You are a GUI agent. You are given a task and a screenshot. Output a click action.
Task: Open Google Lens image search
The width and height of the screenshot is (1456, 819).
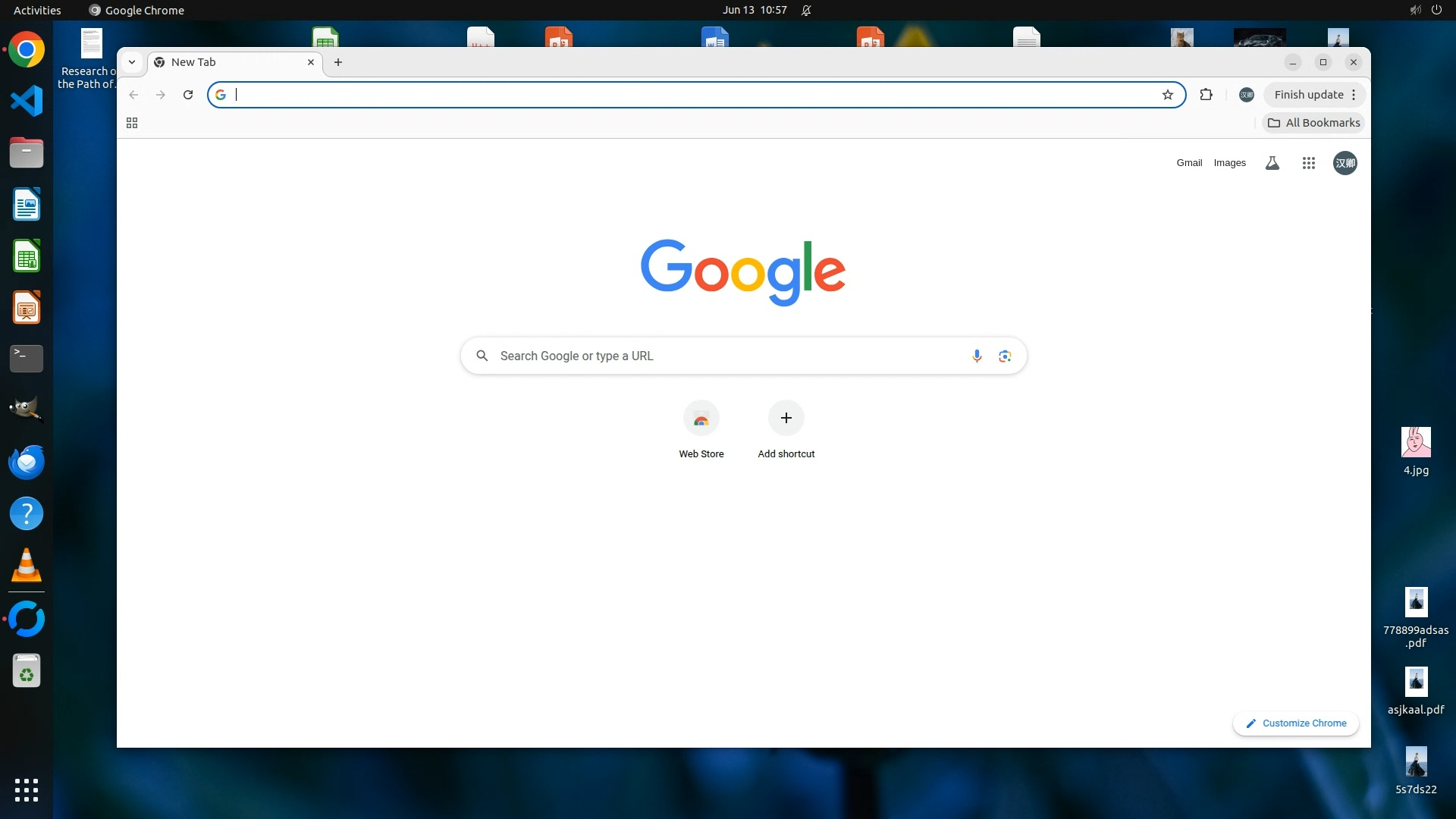(1005, 356)
